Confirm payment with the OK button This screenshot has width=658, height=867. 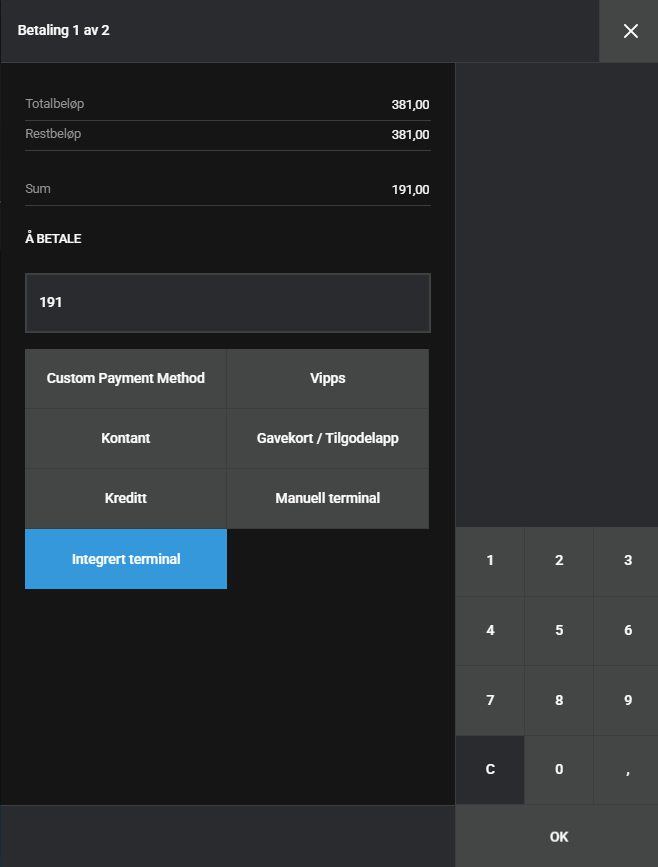[x=558, y=837]
